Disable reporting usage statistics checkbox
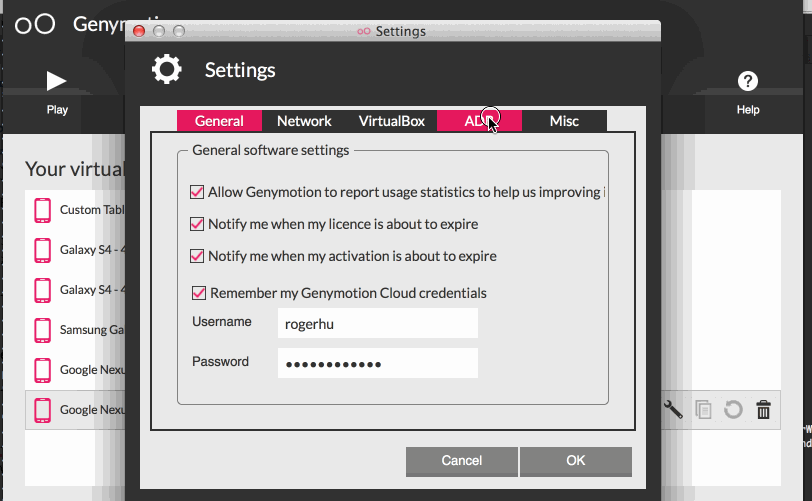Screen dimensions: 812x501 coord(197,192)
